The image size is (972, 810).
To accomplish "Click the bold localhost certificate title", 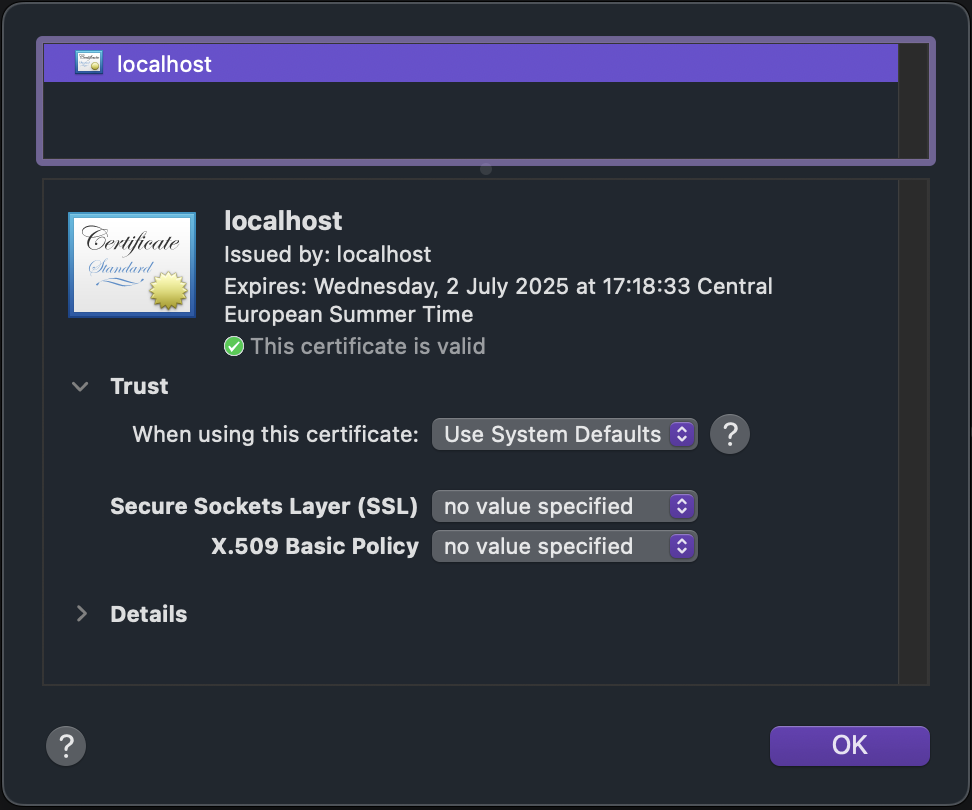I will (x=283, y=221).
